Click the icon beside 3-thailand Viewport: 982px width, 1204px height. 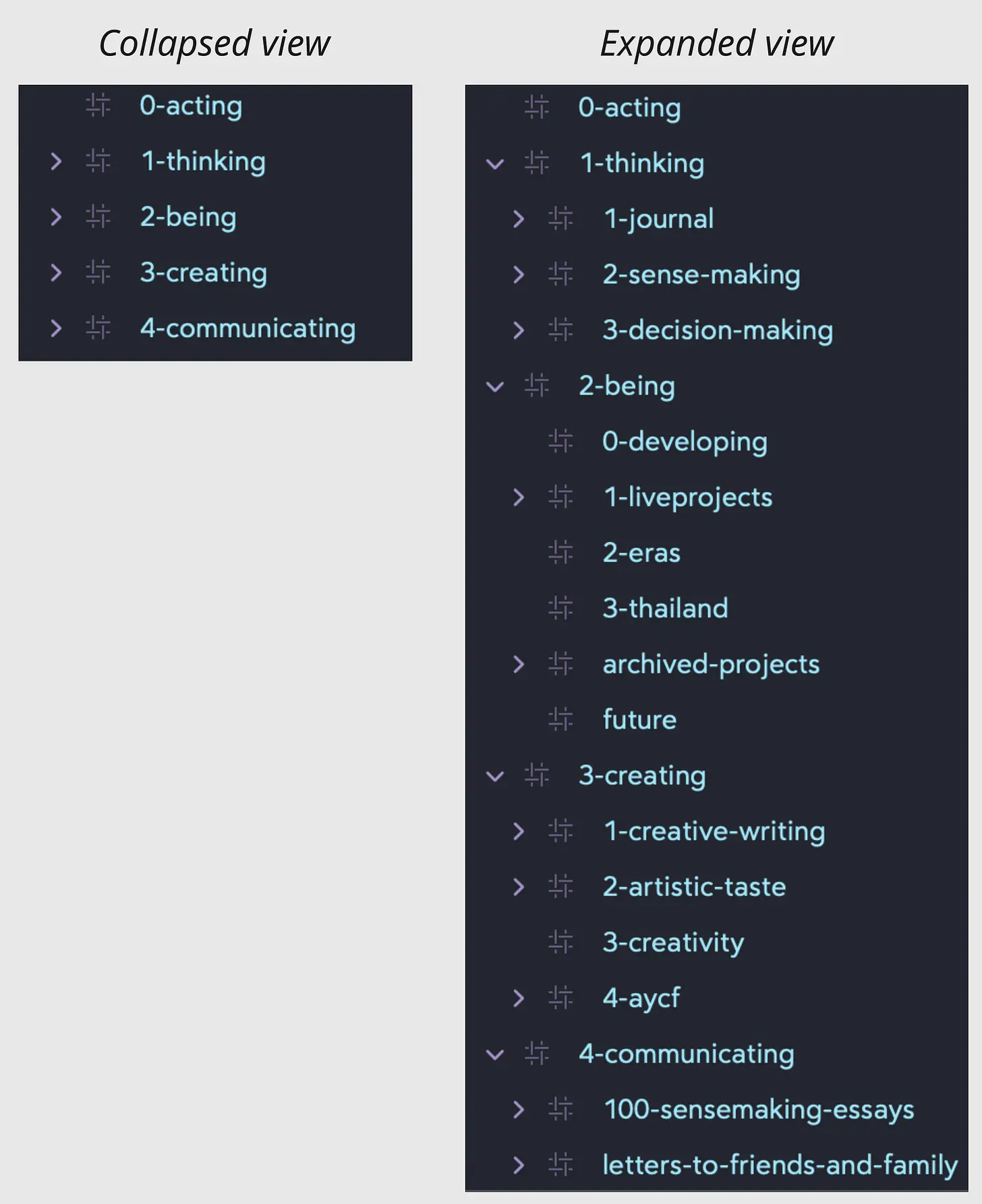[x=560, y=608]
